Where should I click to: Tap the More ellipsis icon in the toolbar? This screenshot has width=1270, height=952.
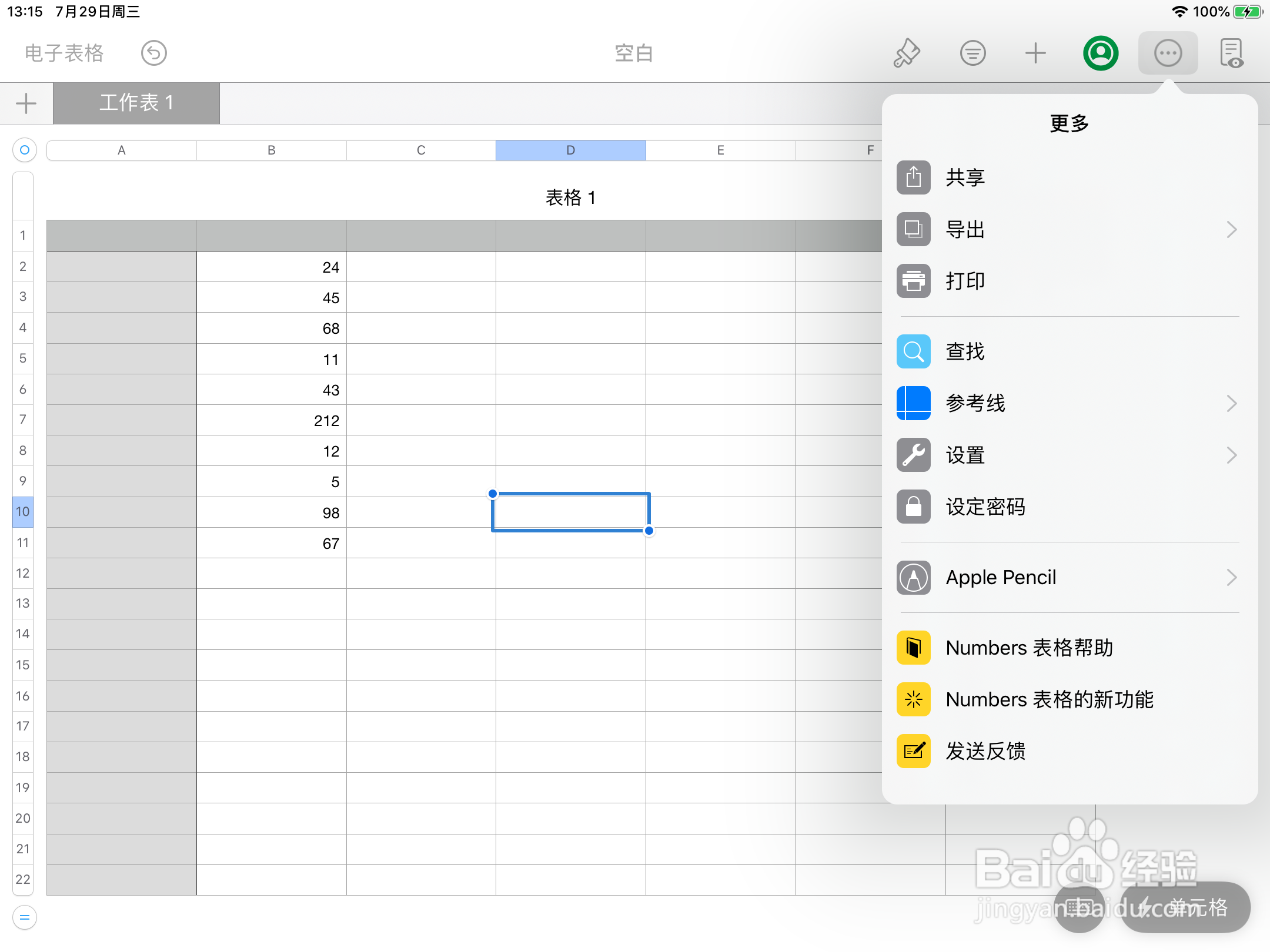pyautogui.click(x=1168, y=53)
